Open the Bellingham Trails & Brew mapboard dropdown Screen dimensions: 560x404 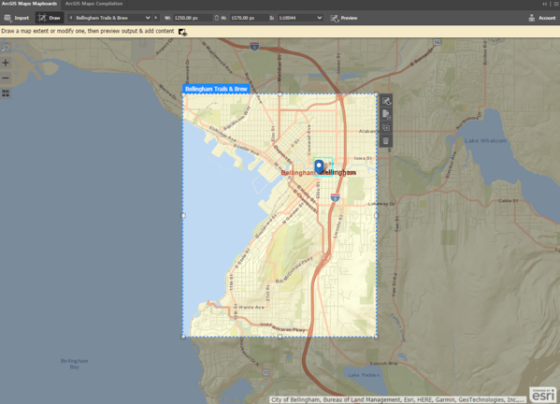(112, 18)
